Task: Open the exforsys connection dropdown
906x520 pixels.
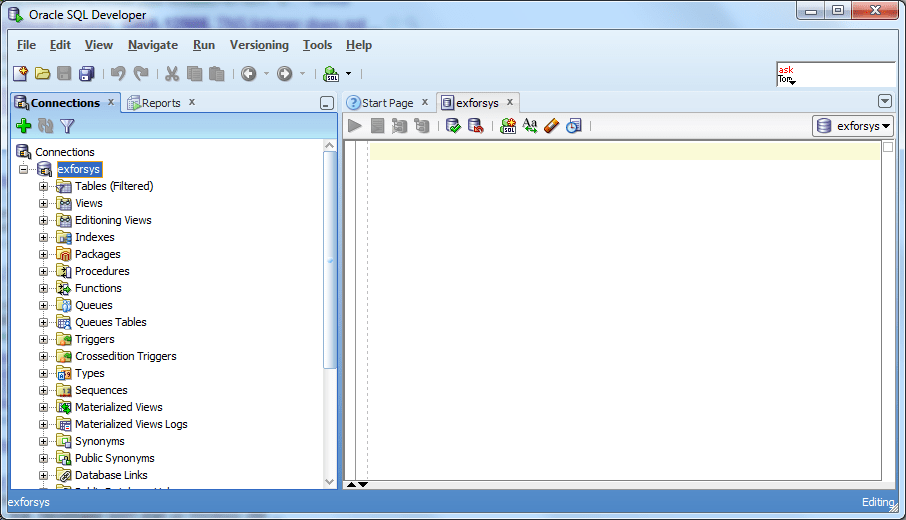Action: (853, 125)
